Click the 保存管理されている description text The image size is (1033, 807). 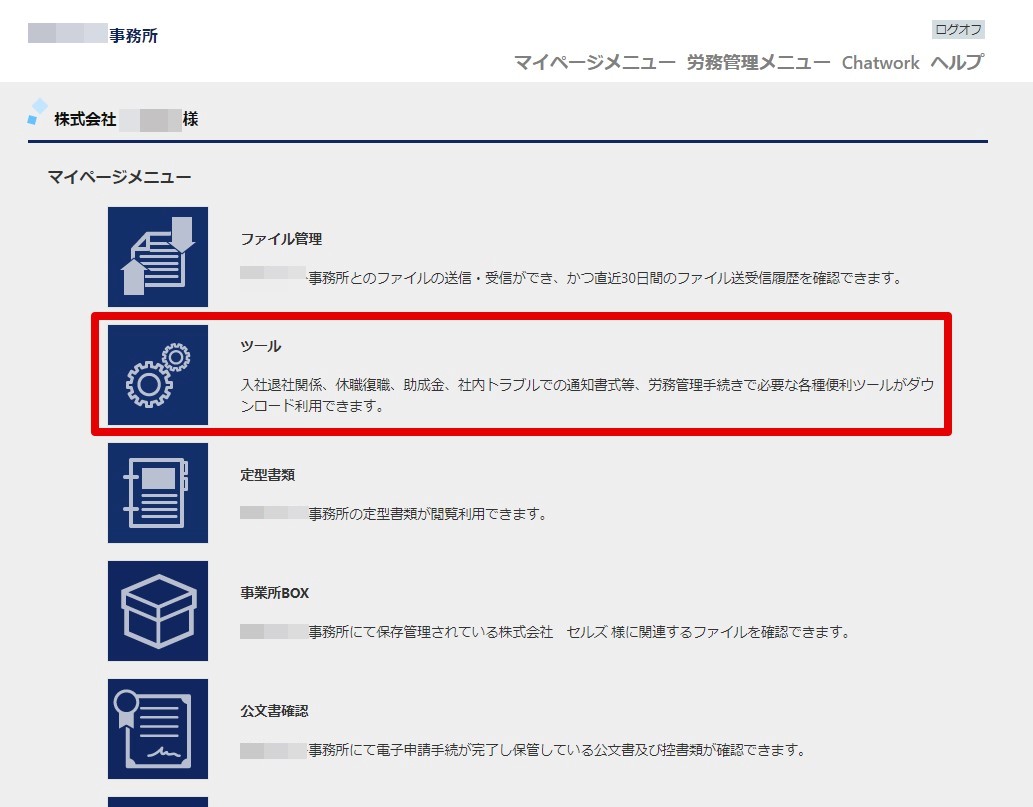tap(545, 631)
